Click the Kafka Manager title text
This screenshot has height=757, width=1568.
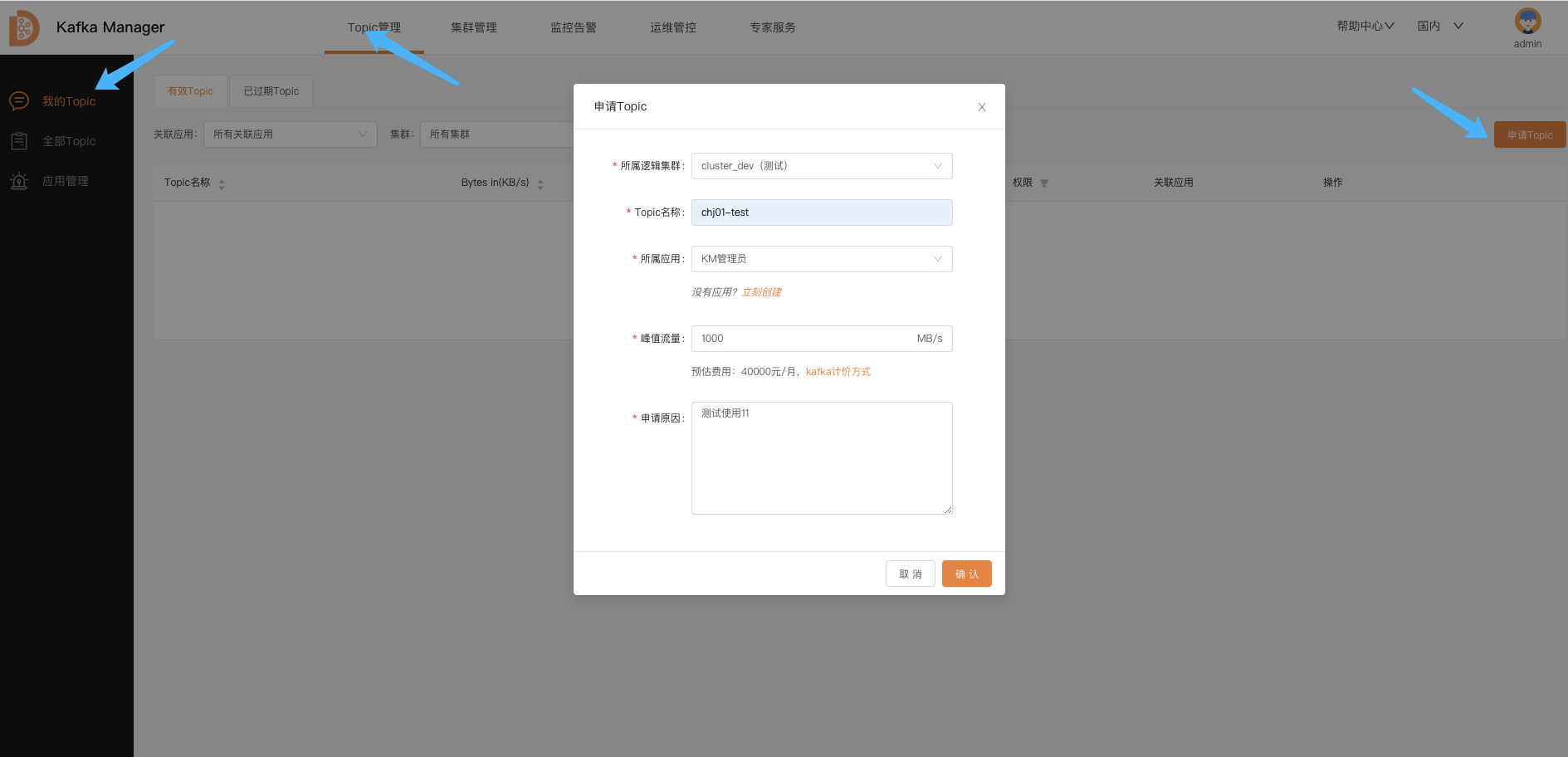(x=110, y=27)
